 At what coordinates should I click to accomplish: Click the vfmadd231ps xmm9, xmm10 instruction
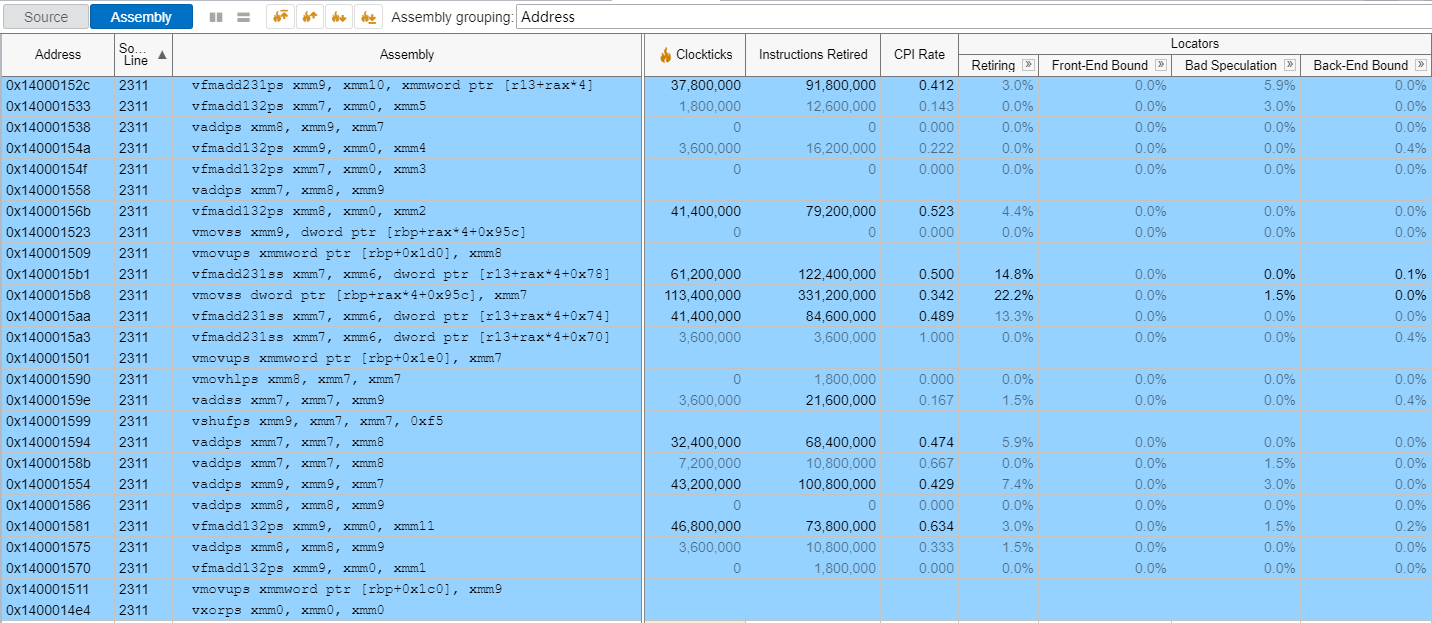(x=392, y=86)
